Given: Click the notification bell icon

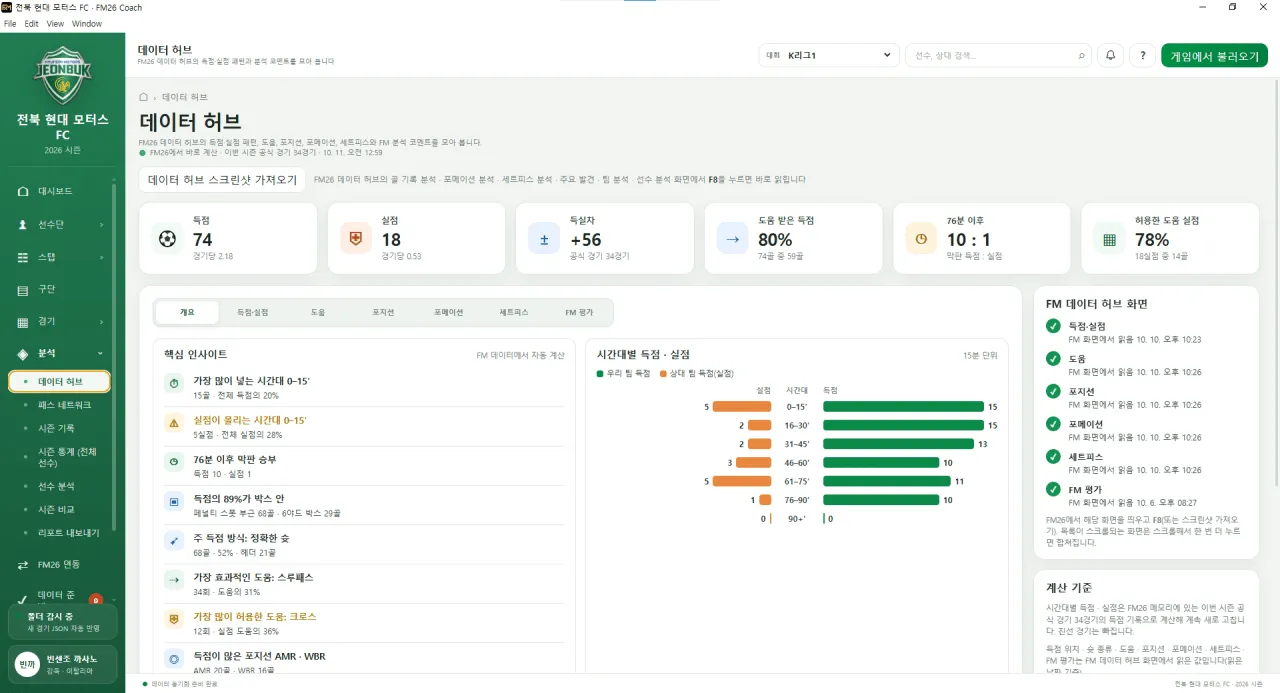Looking at the screenshot, I should [x=1110, y=56].
